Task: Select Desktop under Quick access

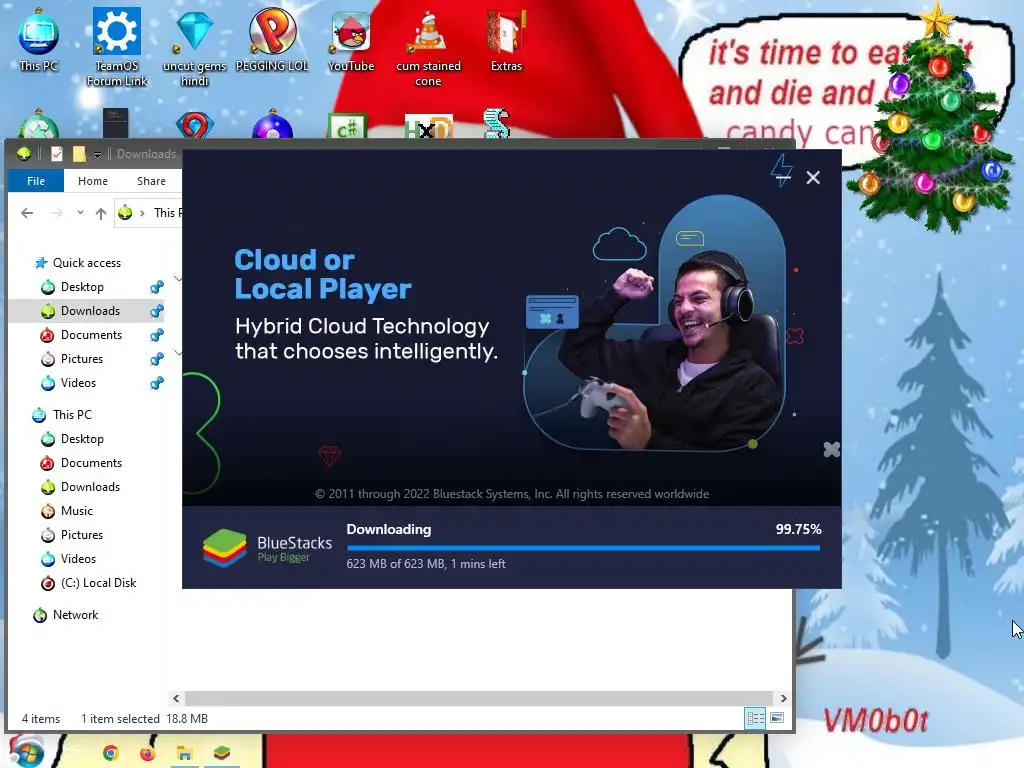Action: (82, 287)
